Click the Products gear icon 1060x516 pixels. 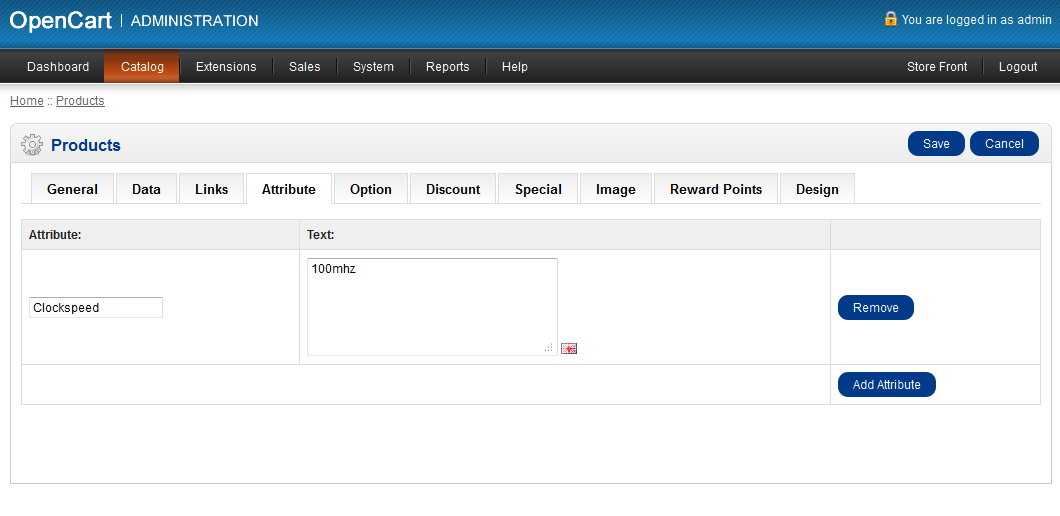(32, 145)
